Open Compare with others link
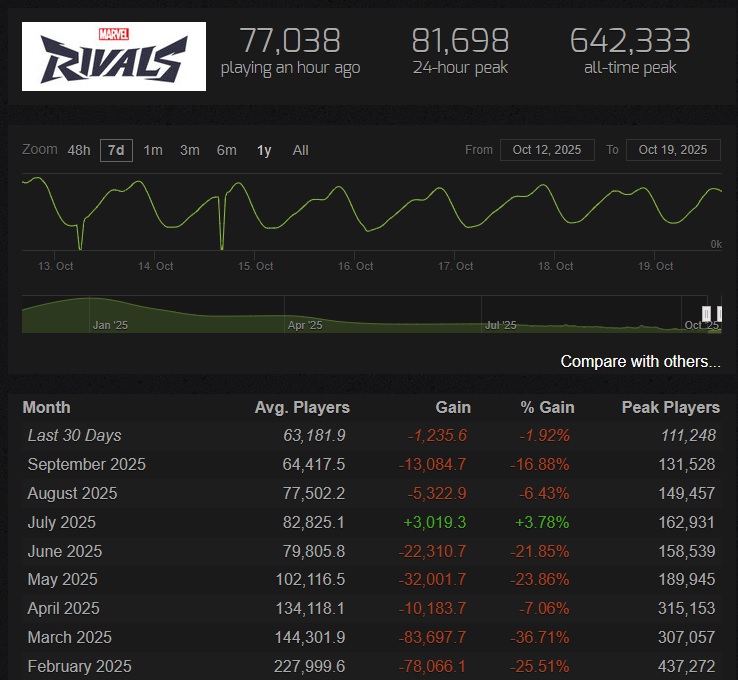Image resolution: width=738 pixels, height=680 pixels. tap(640, 361)
